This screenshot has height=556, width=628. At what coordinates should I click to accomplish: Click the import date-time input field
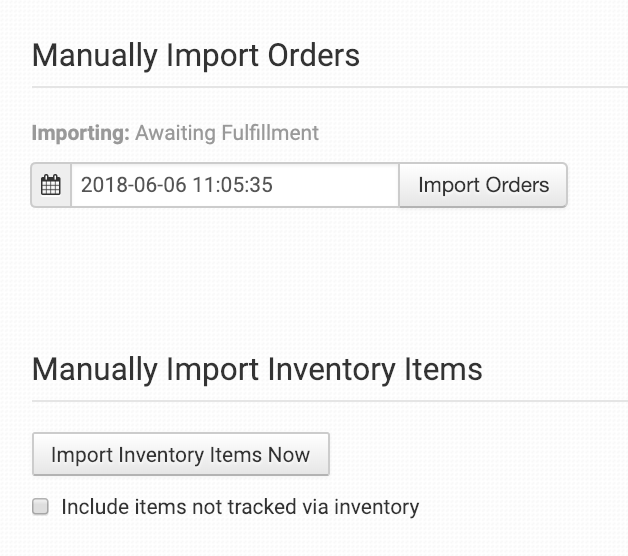click(x=235, y=185)
